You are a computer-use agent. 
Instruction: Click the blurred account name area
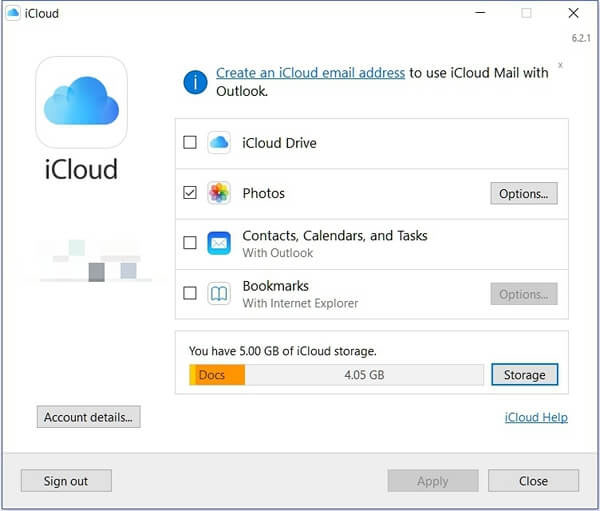(x=96, y=261)
